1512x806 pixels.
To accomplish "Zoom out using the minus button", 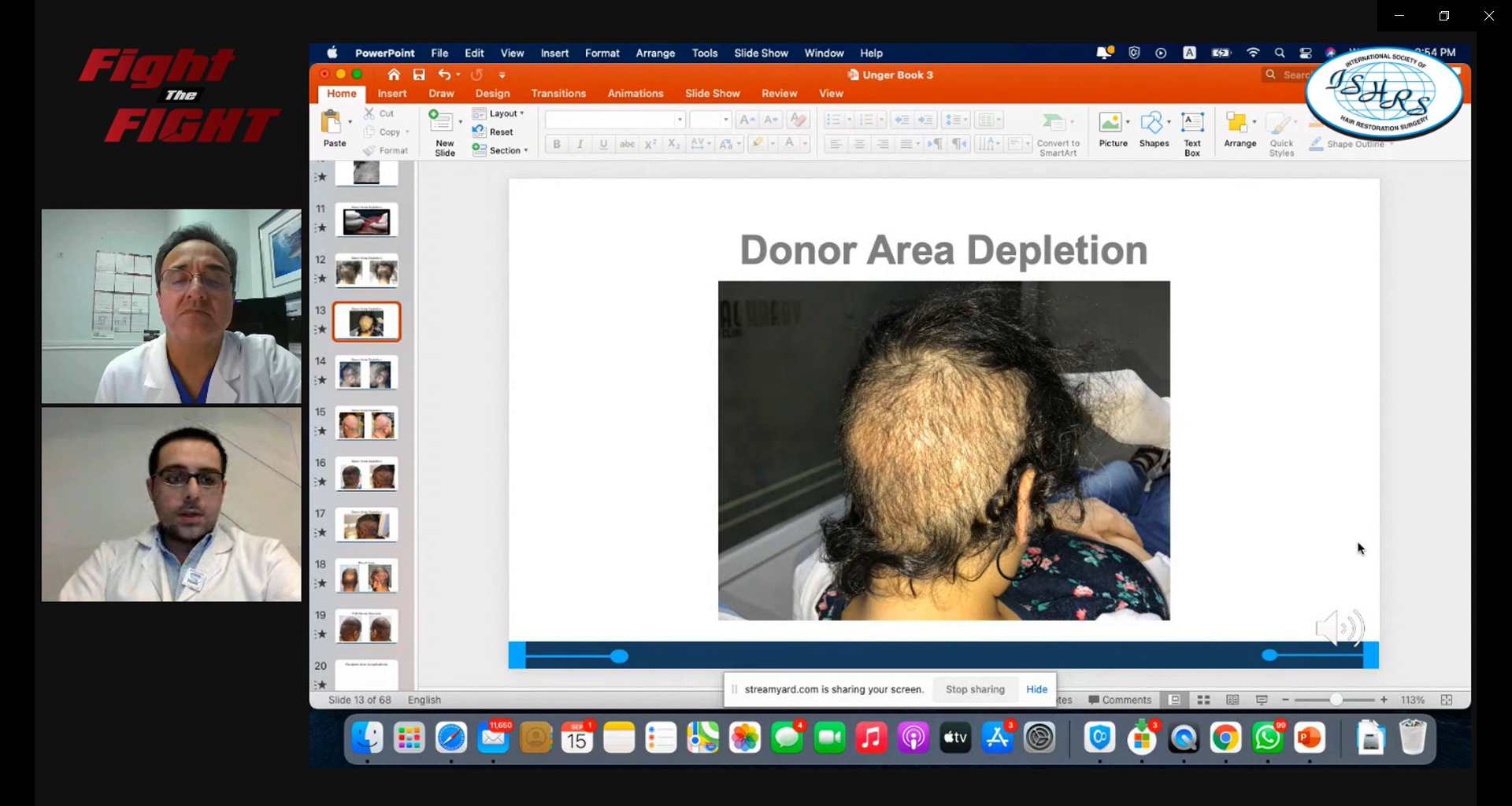I will (x=1285, y=700).
